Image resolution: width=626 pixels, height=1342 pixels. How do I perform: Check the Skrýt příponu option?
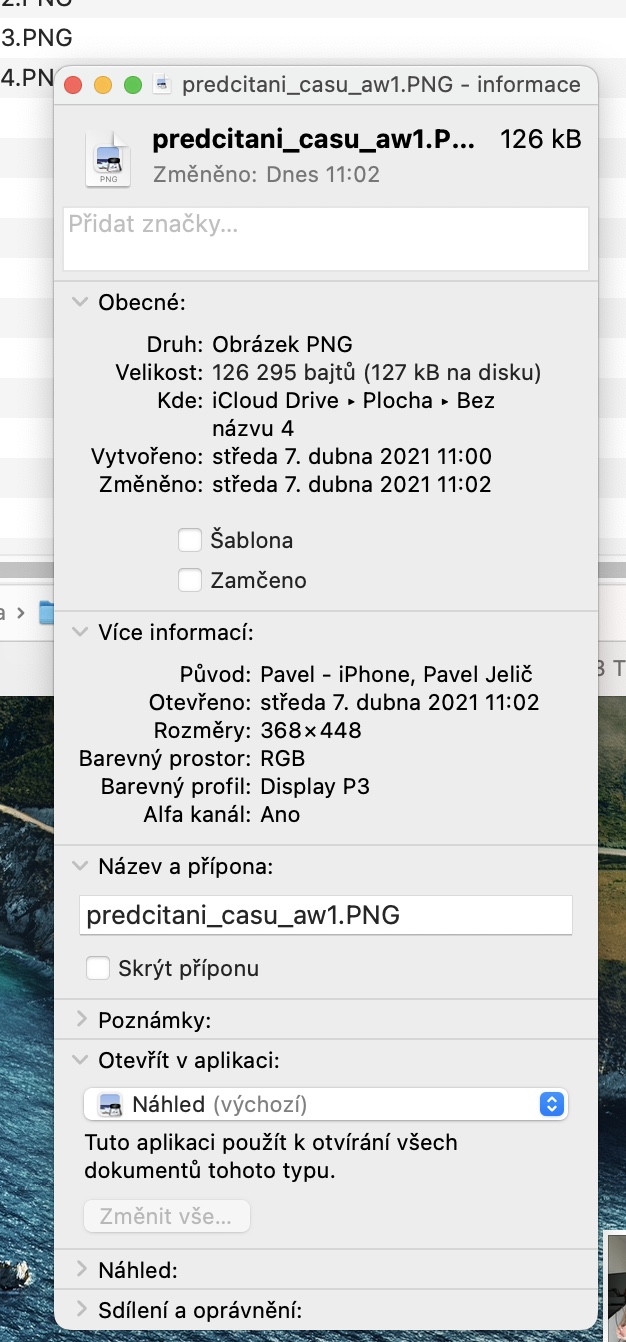pyautogui.click(x=98, y=968)
